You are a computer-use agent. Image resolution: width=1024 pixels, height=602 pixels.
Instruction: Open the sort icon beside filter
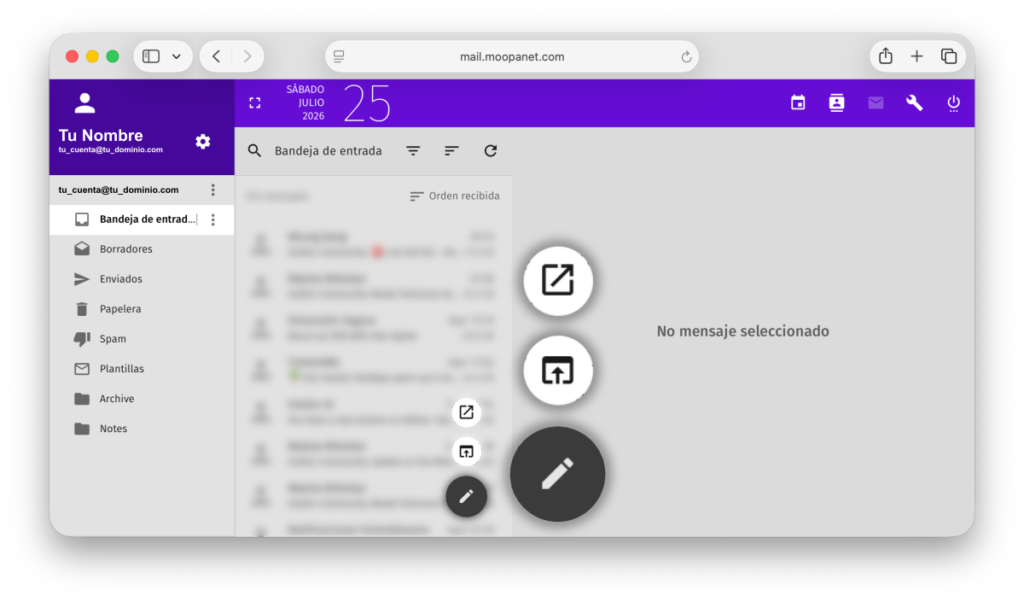click(x=451, y=151)
